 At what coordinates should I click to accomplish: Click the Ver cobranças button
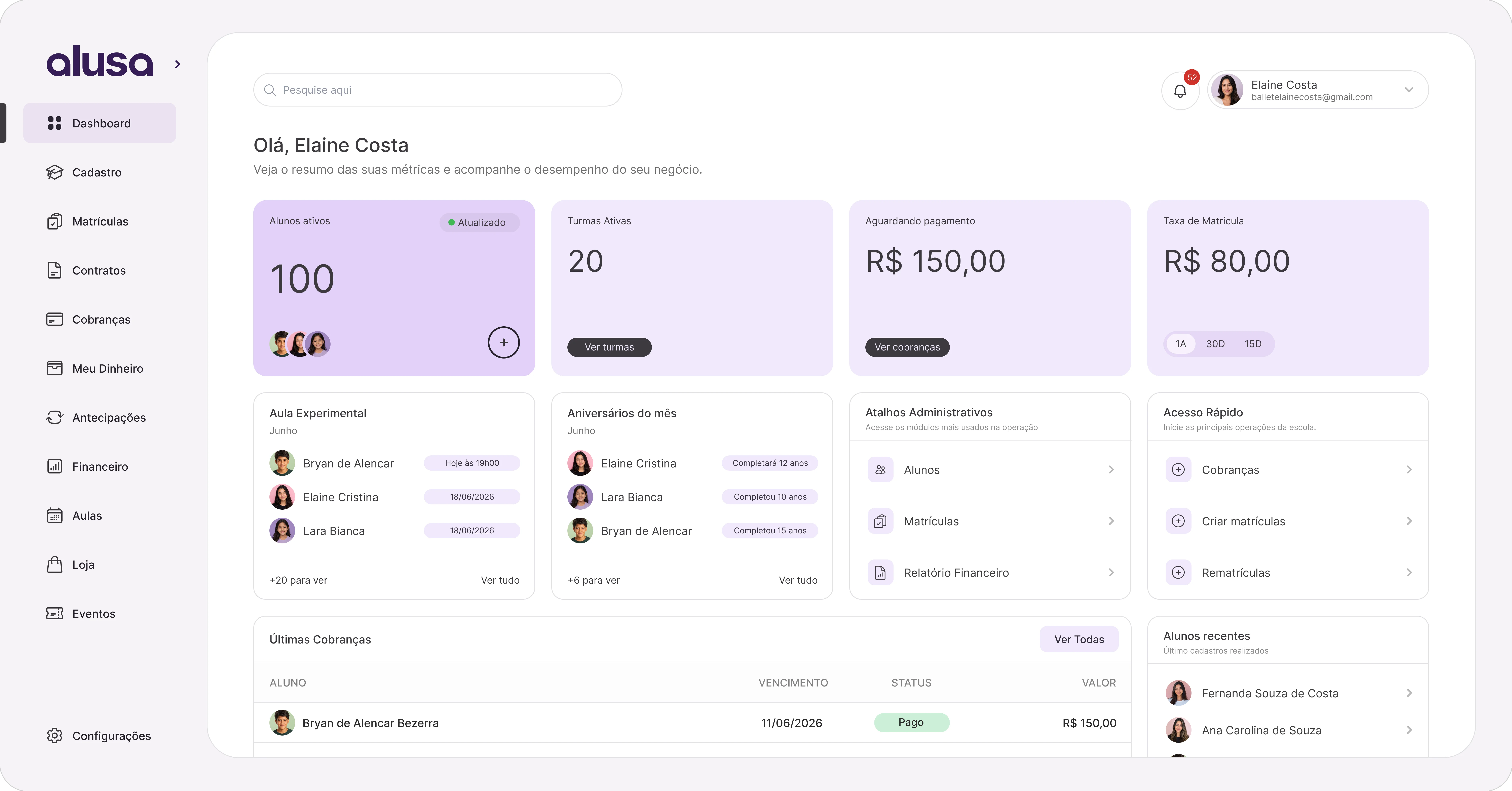[x=907, y=347]
